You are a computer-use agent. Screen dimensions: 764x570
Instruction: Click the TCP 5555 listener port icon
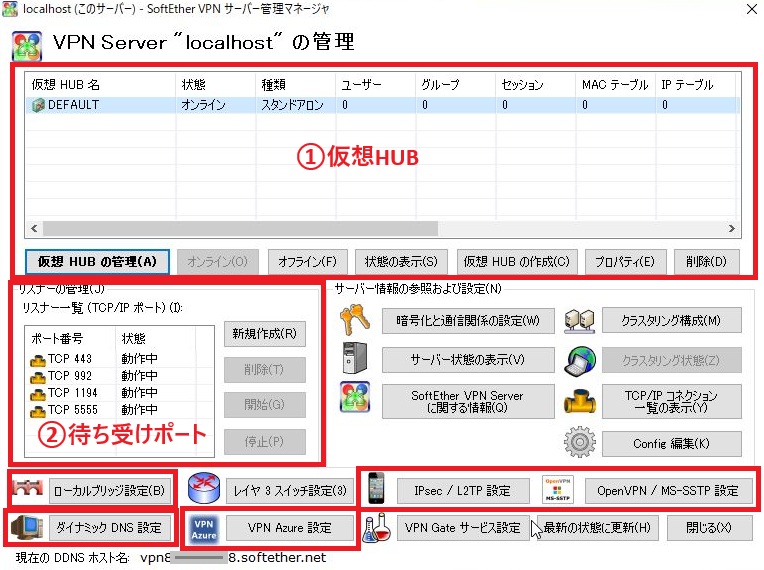38,412
